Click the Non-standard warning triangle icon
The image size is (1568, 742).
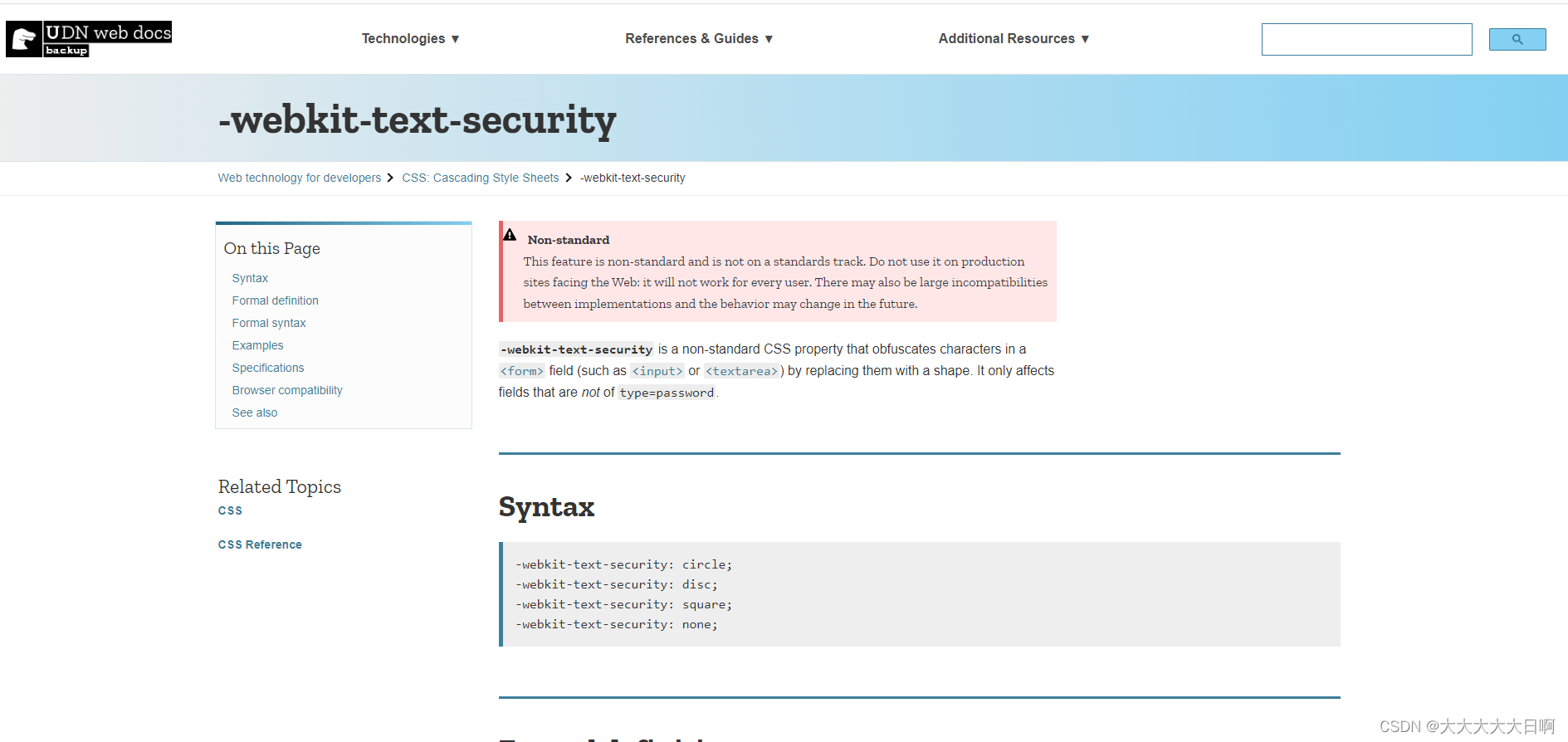click(x=510, y=235)
